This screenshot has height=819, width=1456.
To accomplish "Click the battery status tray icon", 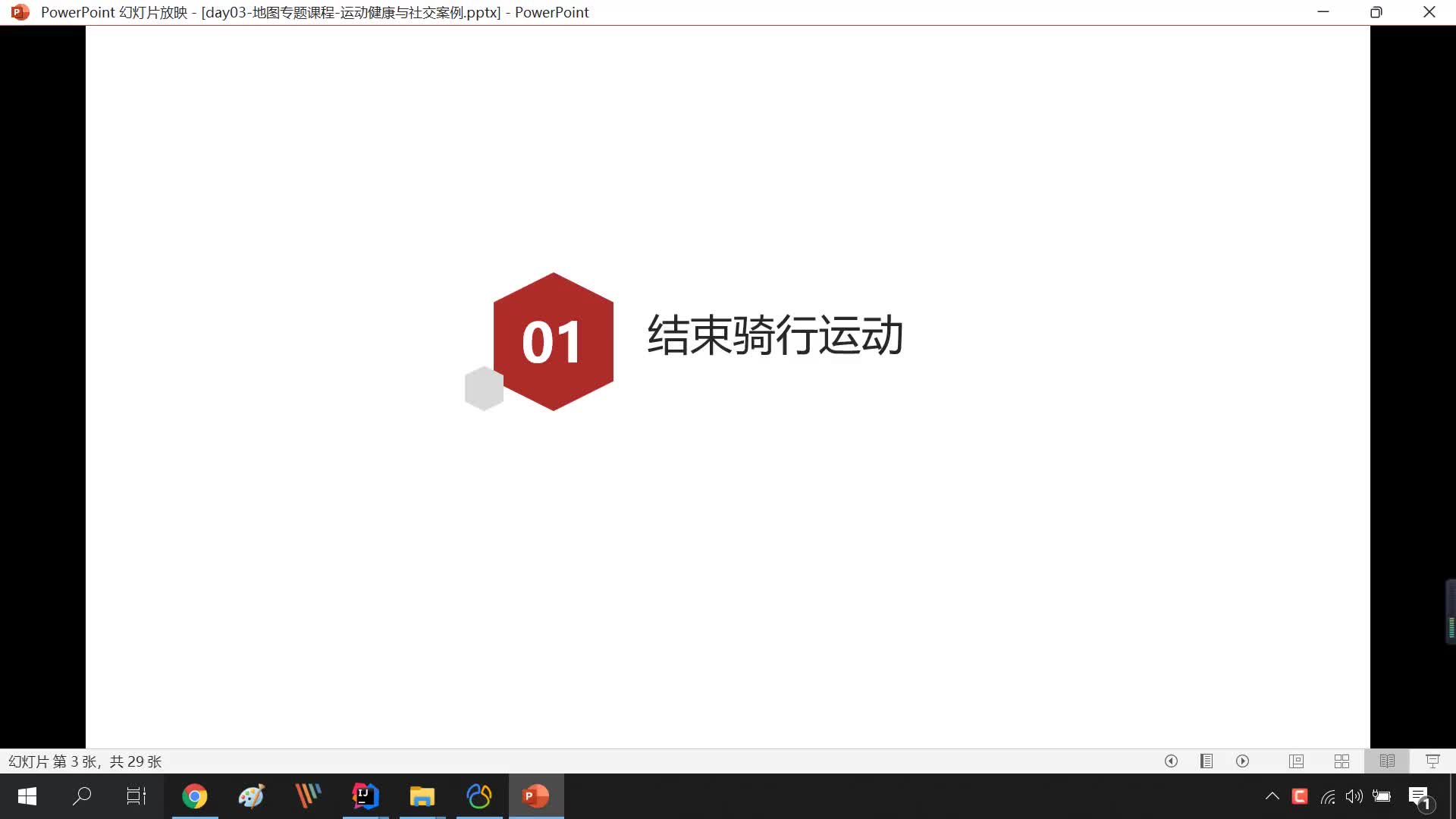I will (x=1382, y=796).
